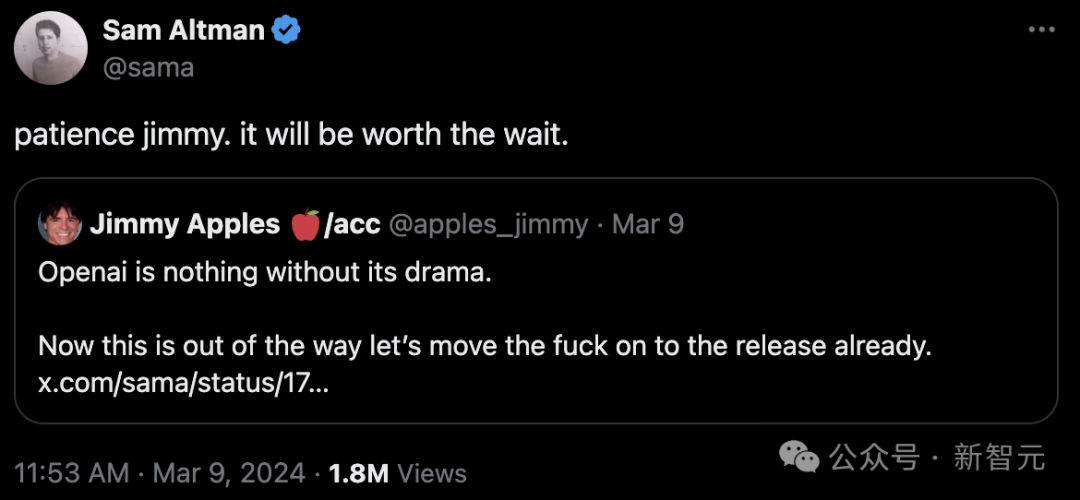Click the Mar 9 quoted tweet date
Image resolution: width=1080 pixels, height=500 pixels.
tap(647, 225)
